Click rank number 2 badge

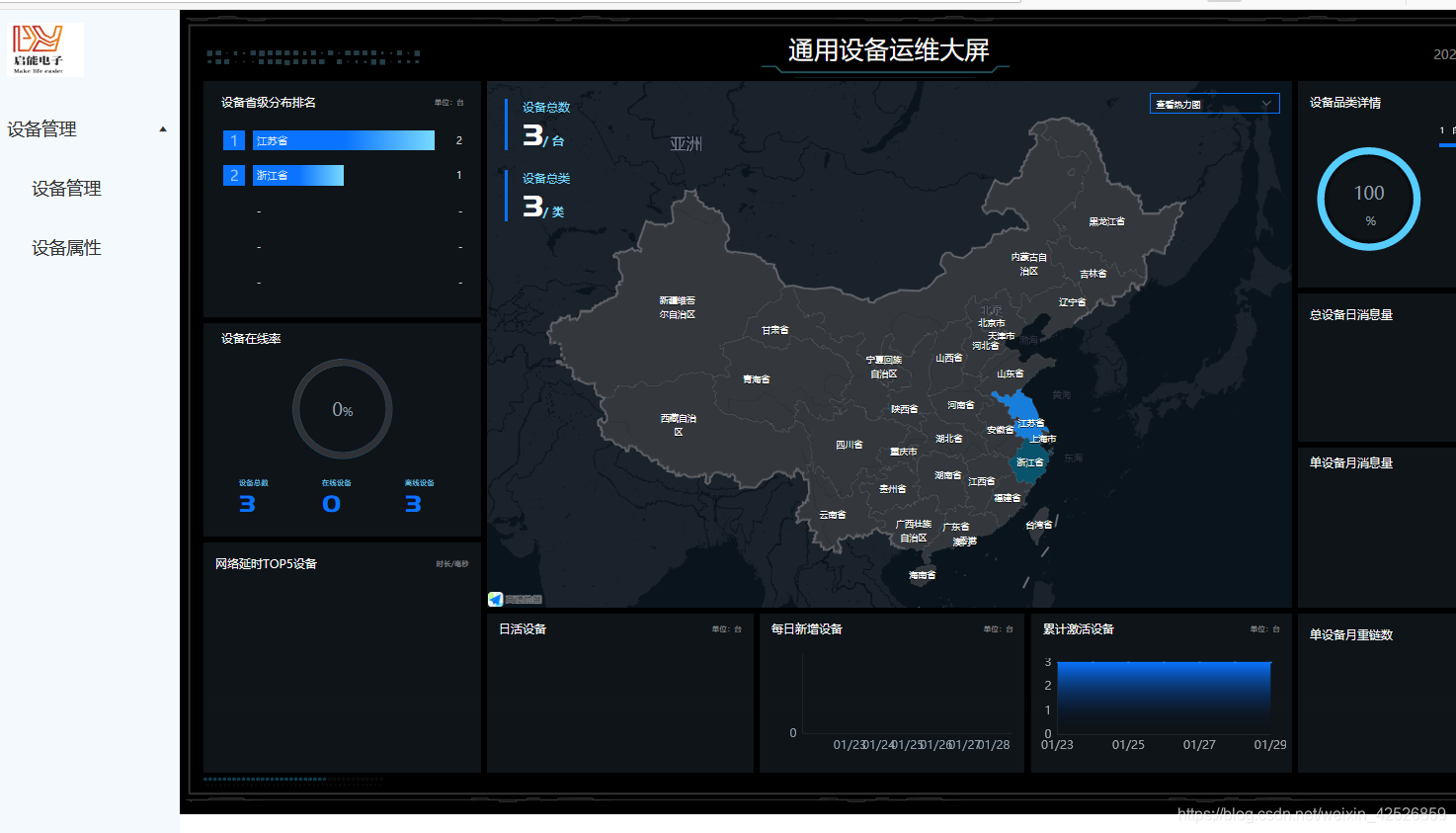[234, 175]
